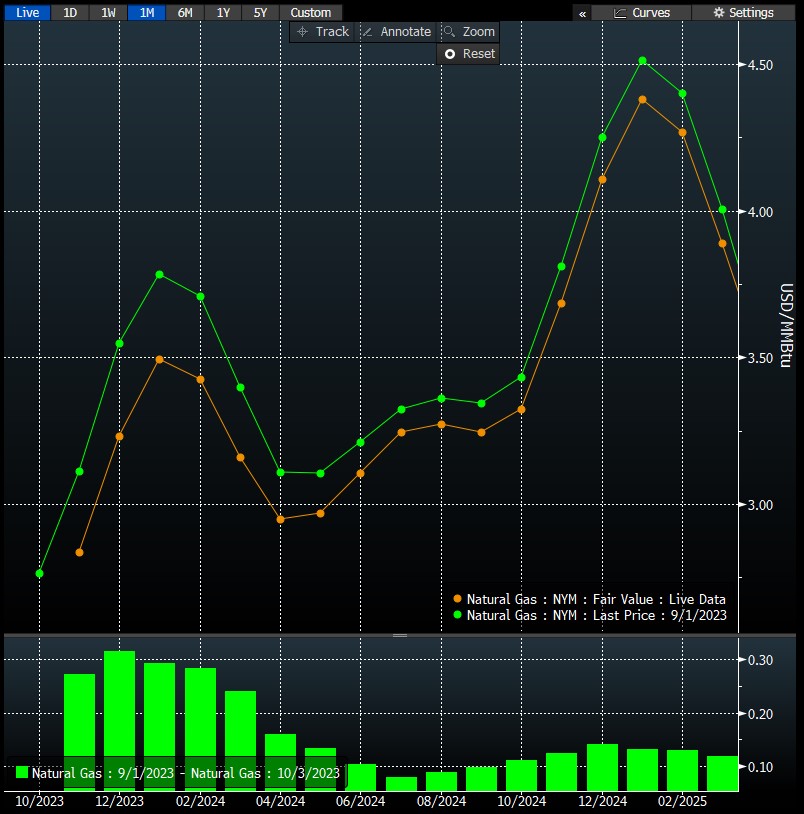
Task: Click the green spread legend square
Action: 21,773
